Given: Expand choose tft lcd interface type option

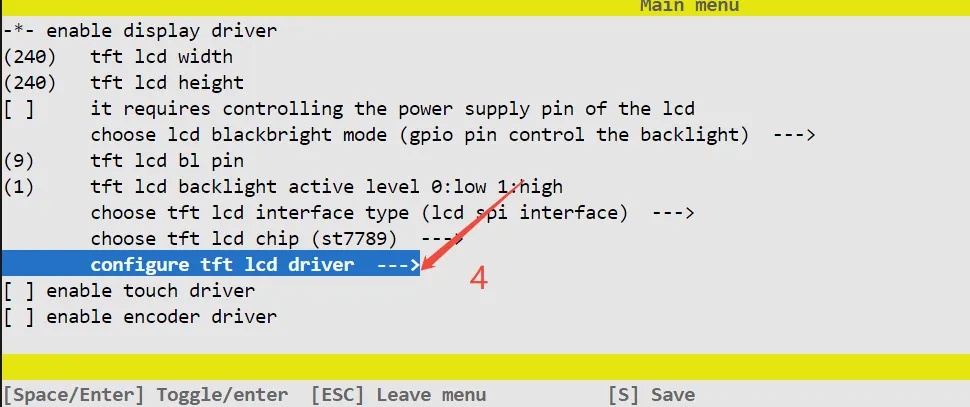Looking at the screenshot, I should point(392,213).
